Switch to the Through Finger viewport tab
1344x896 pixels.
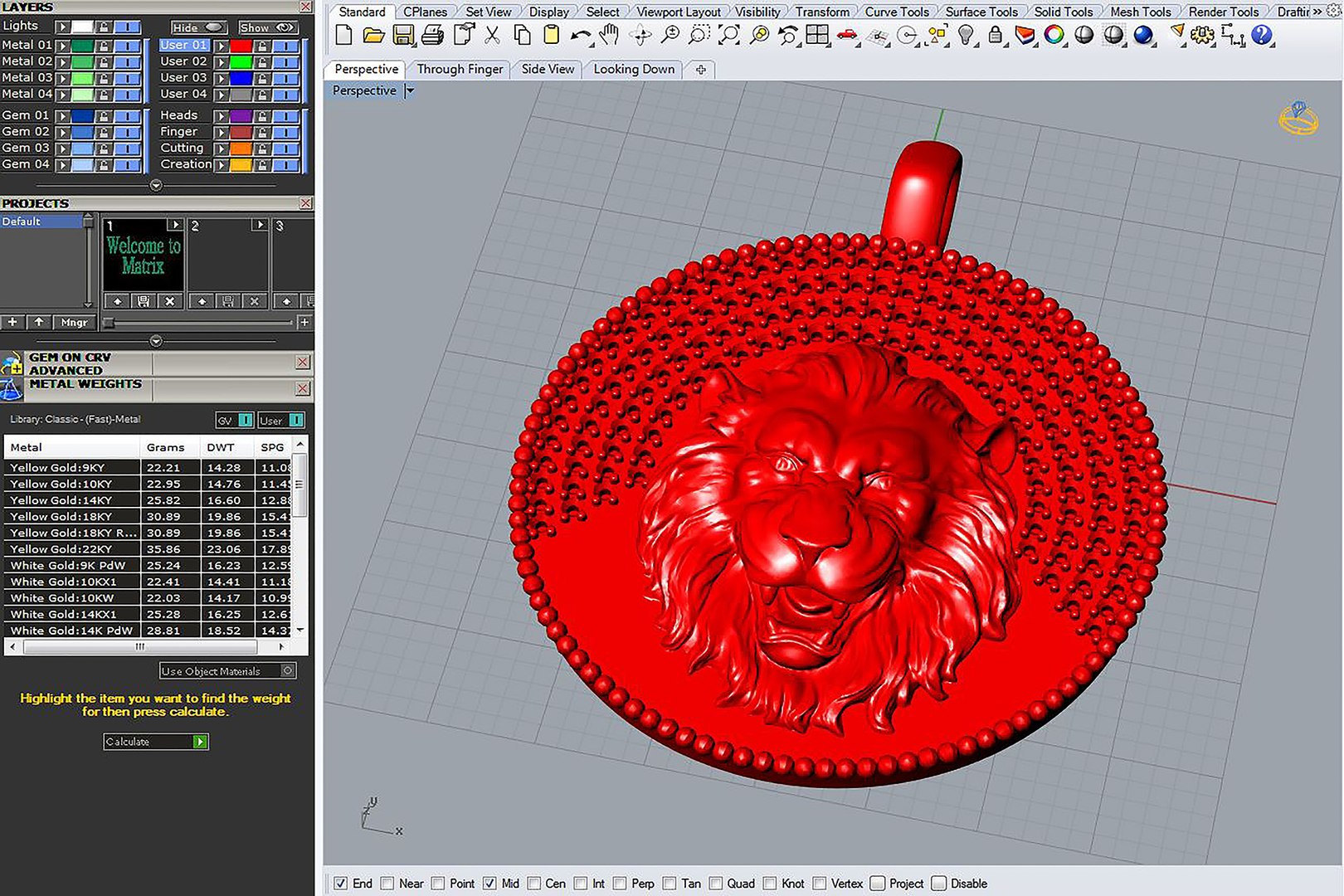[x=460, y=70]
